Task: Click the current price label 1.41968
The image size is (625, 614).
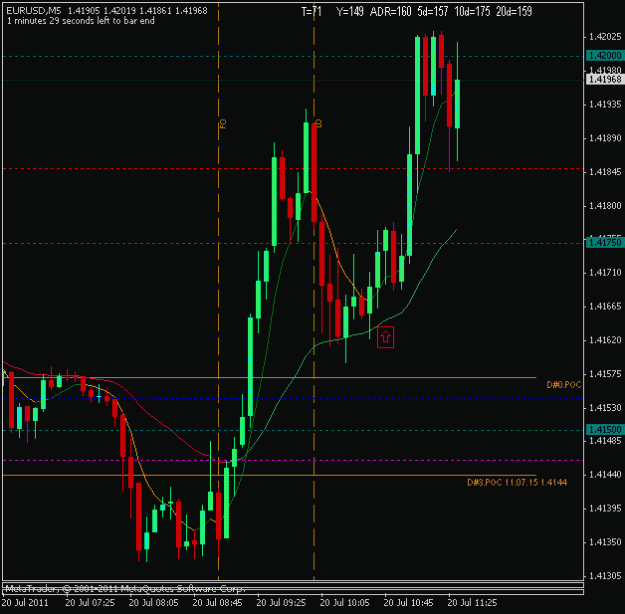Action: (x=605, y=79)
